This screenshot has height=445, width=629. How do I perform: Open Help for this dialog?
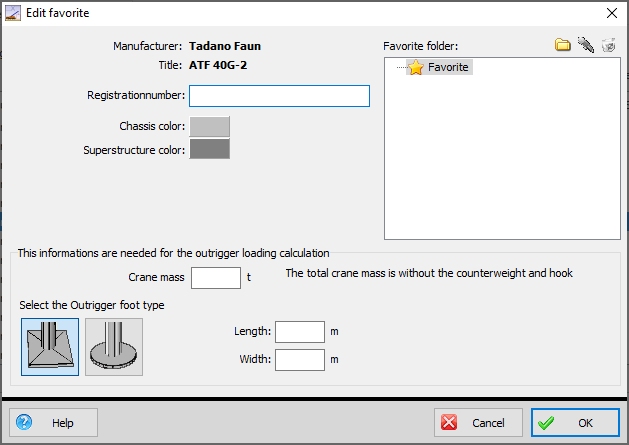tap(54, 423)
